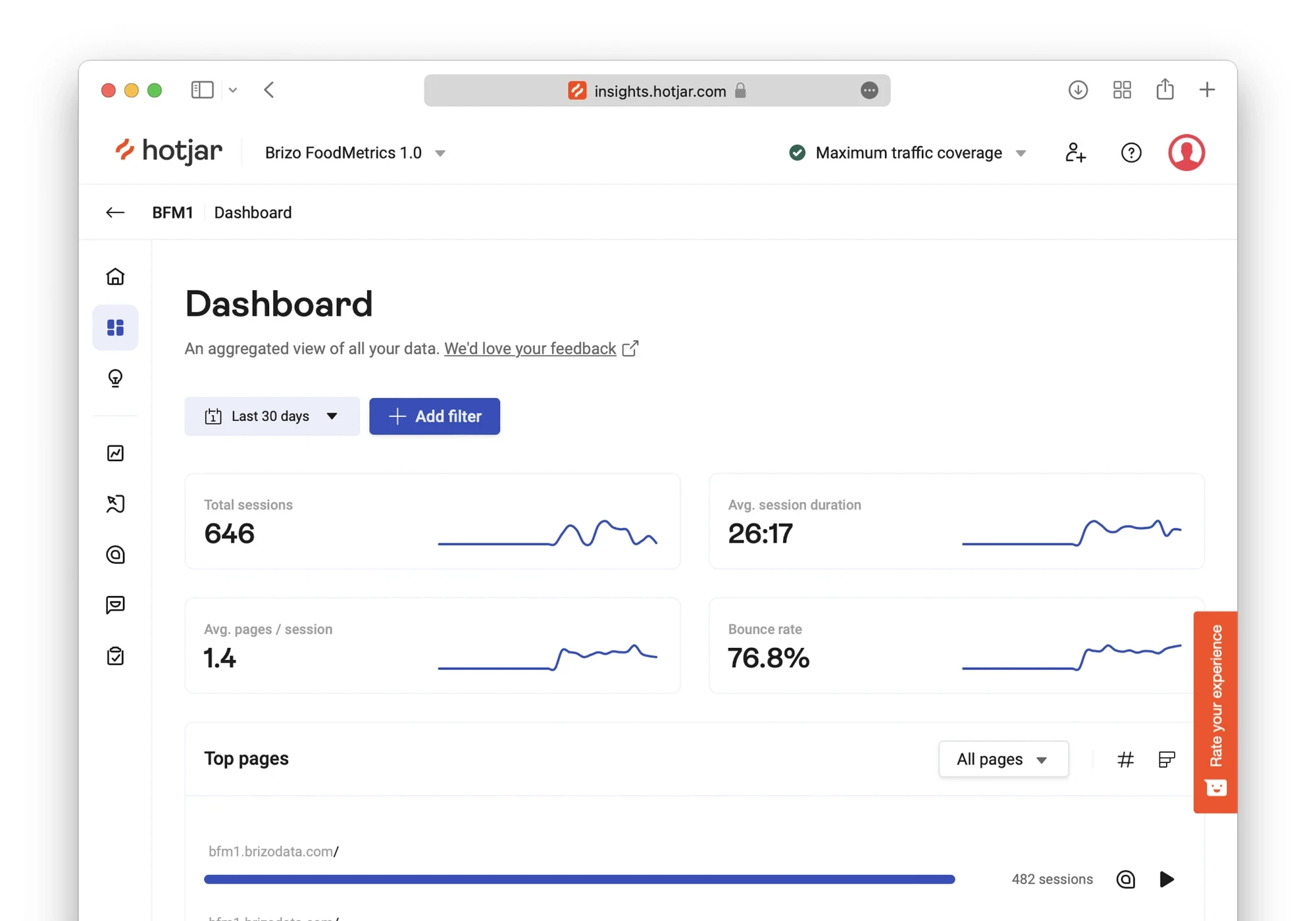Screen dimensions: 1316x921
Task: Open the help question mark icon
Action: click(x=1131, y=153)
